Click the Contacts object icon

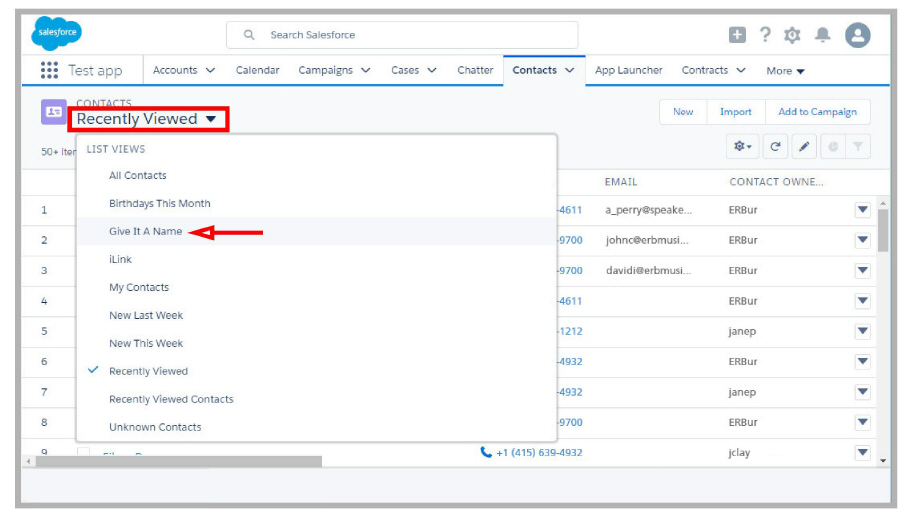click(x=54, y=112)
